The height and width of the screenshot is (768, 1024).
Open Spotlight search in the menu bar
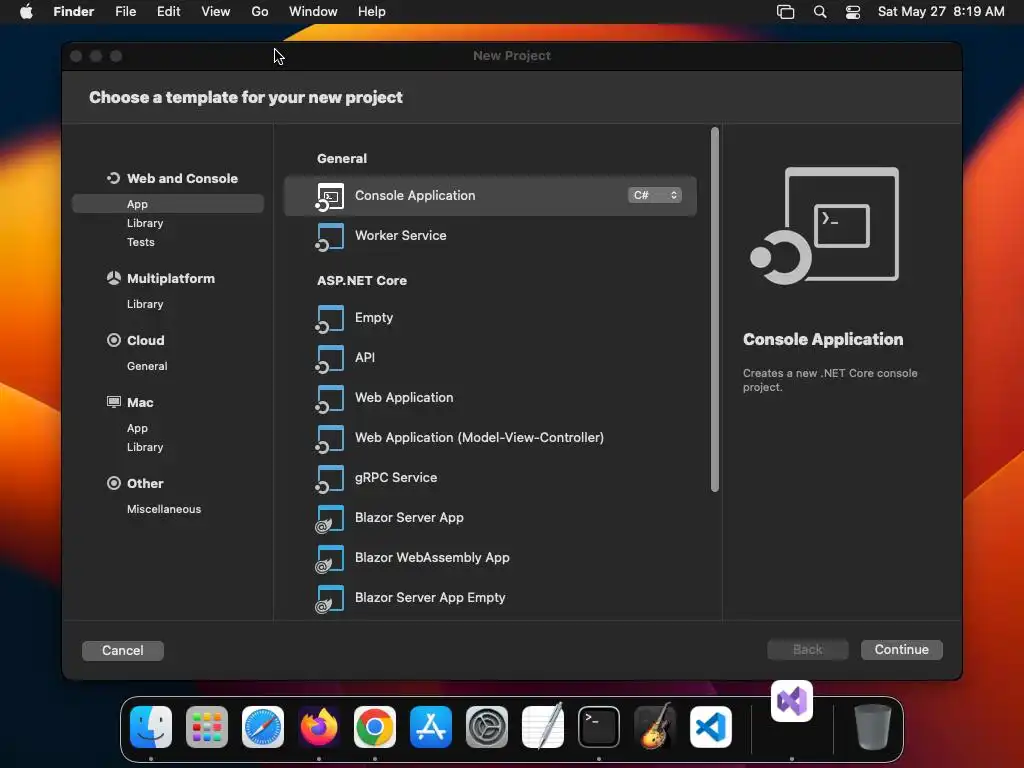pyautogui.click(x=820, y=12)
